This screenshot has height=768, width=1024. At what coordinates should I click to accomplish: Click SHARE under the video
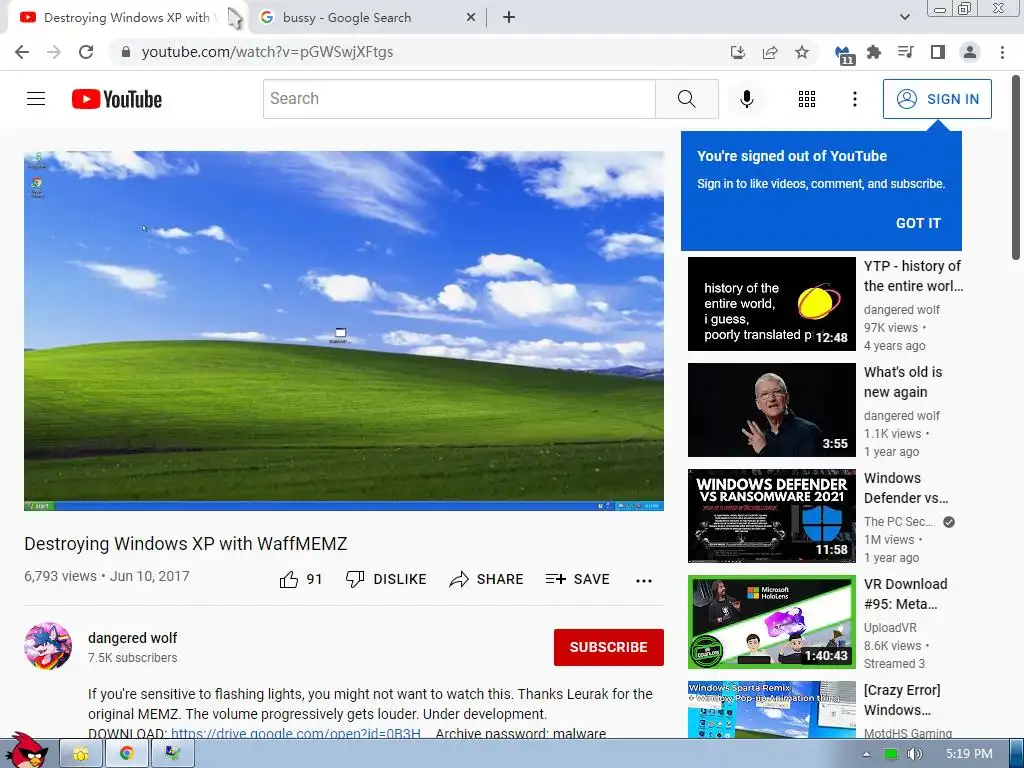click(x=487, y=579)
